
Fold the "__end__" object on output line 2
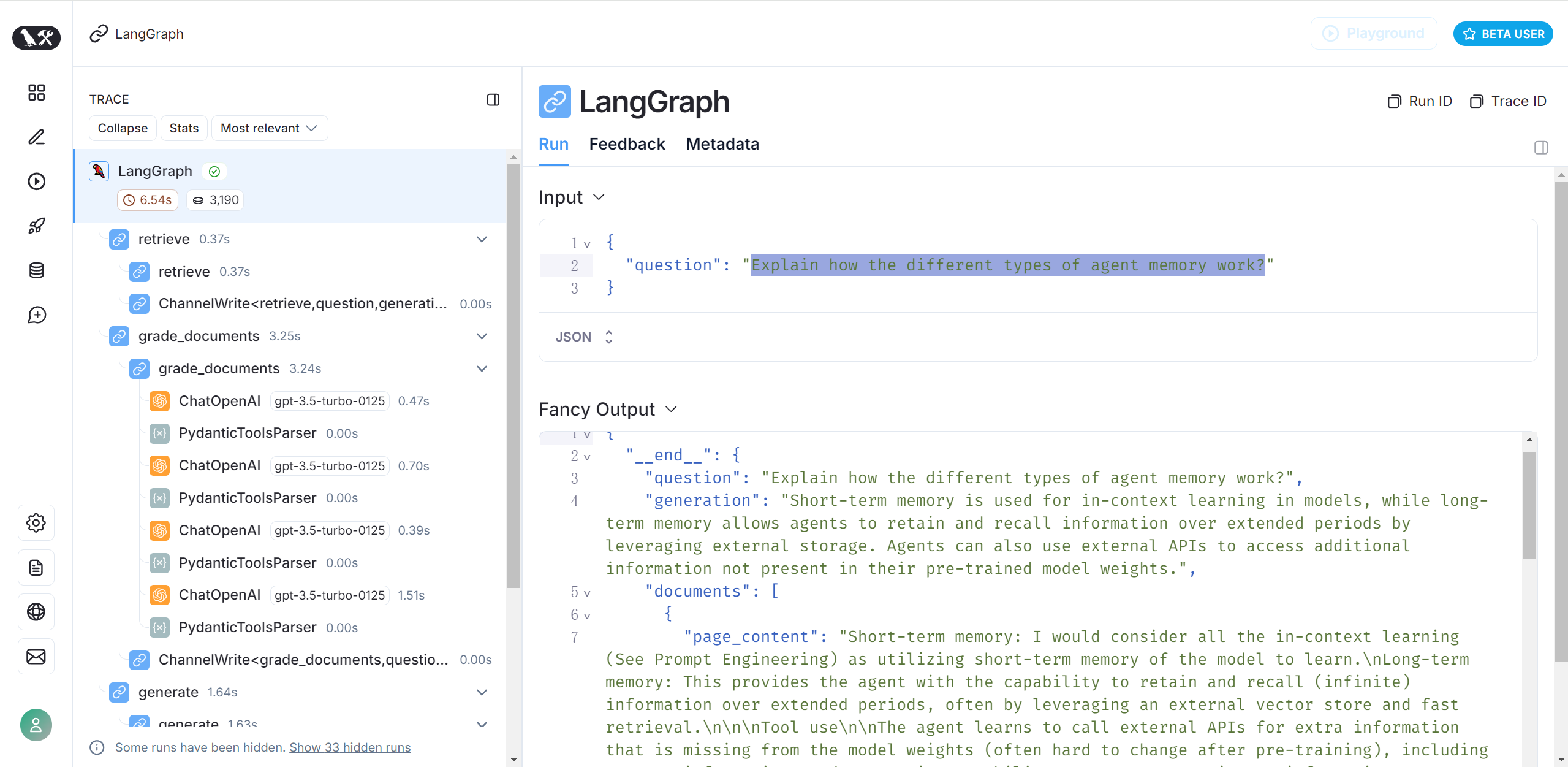click(587, 457)
